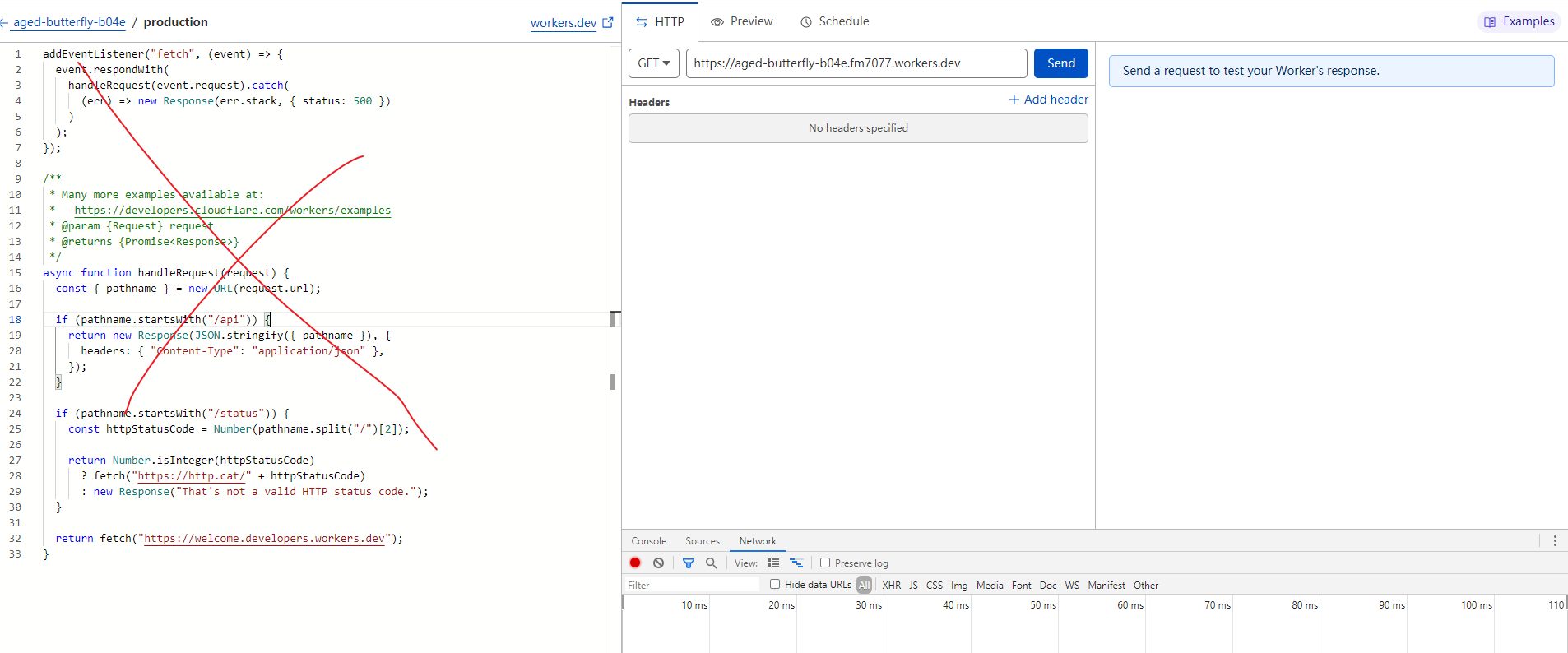The image size is (1568, 653).
Task: Click the request URL input field
Action: coord(856,63)
